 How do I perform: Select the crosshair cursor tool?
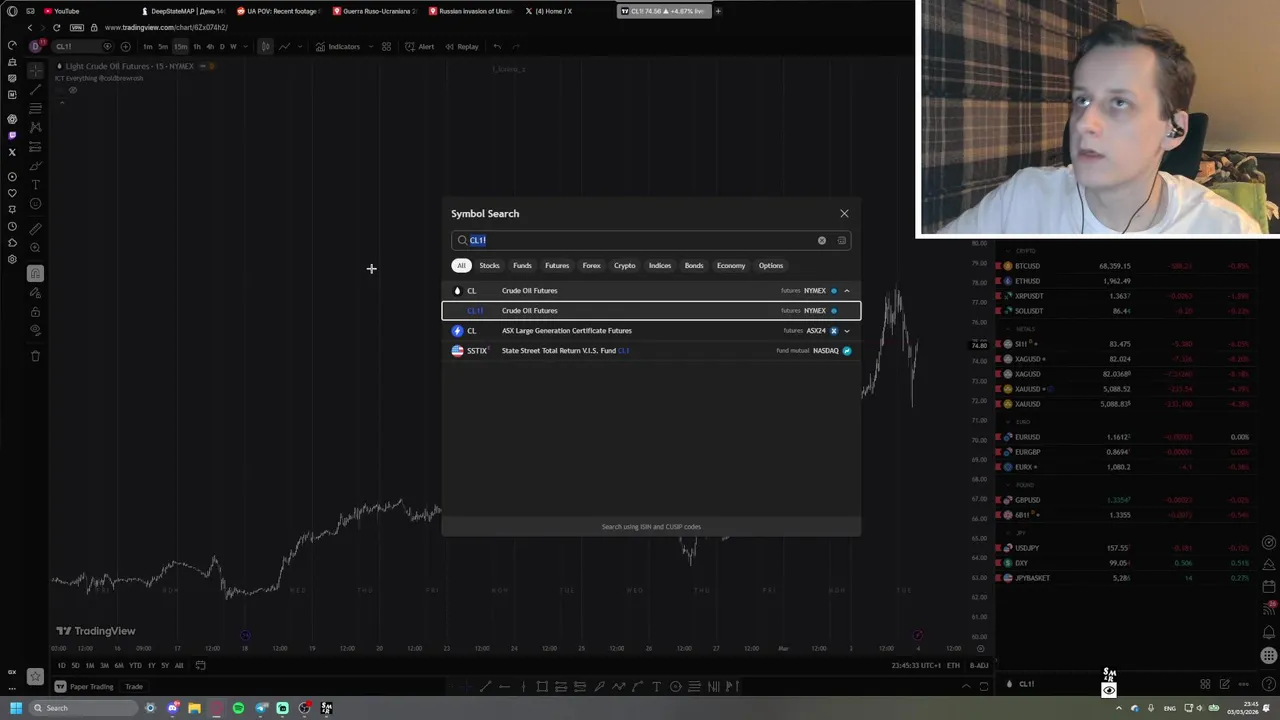[x=35, y=70]
